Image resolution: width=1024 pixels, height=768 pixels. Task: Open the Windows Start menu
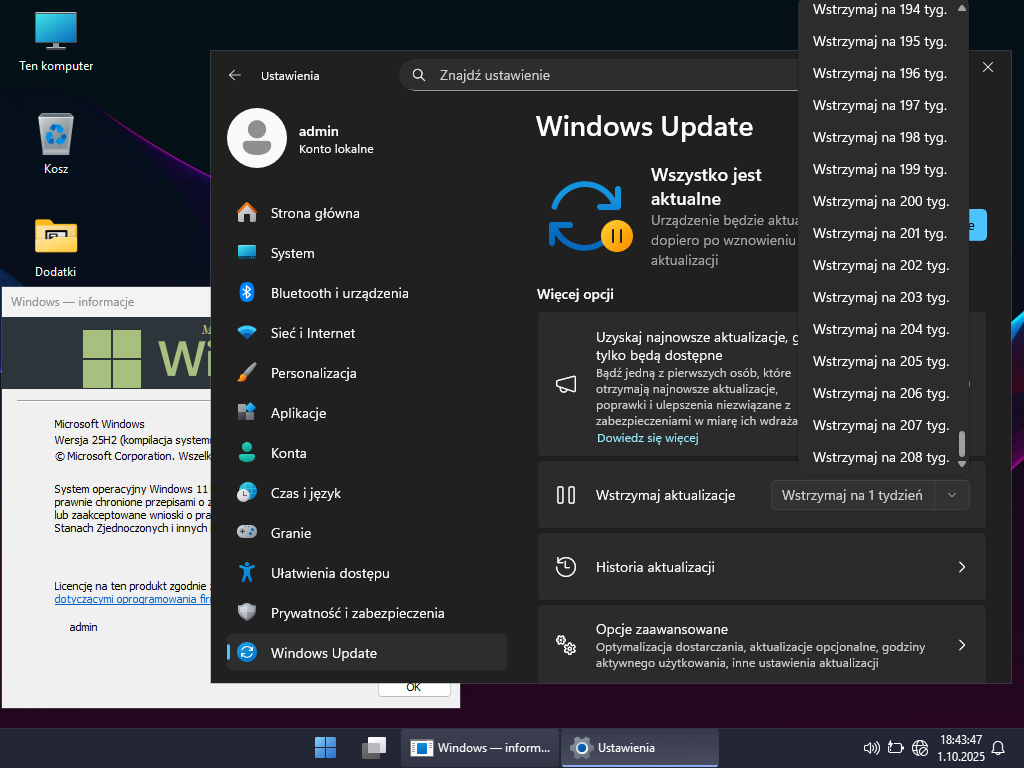[325, 747]
